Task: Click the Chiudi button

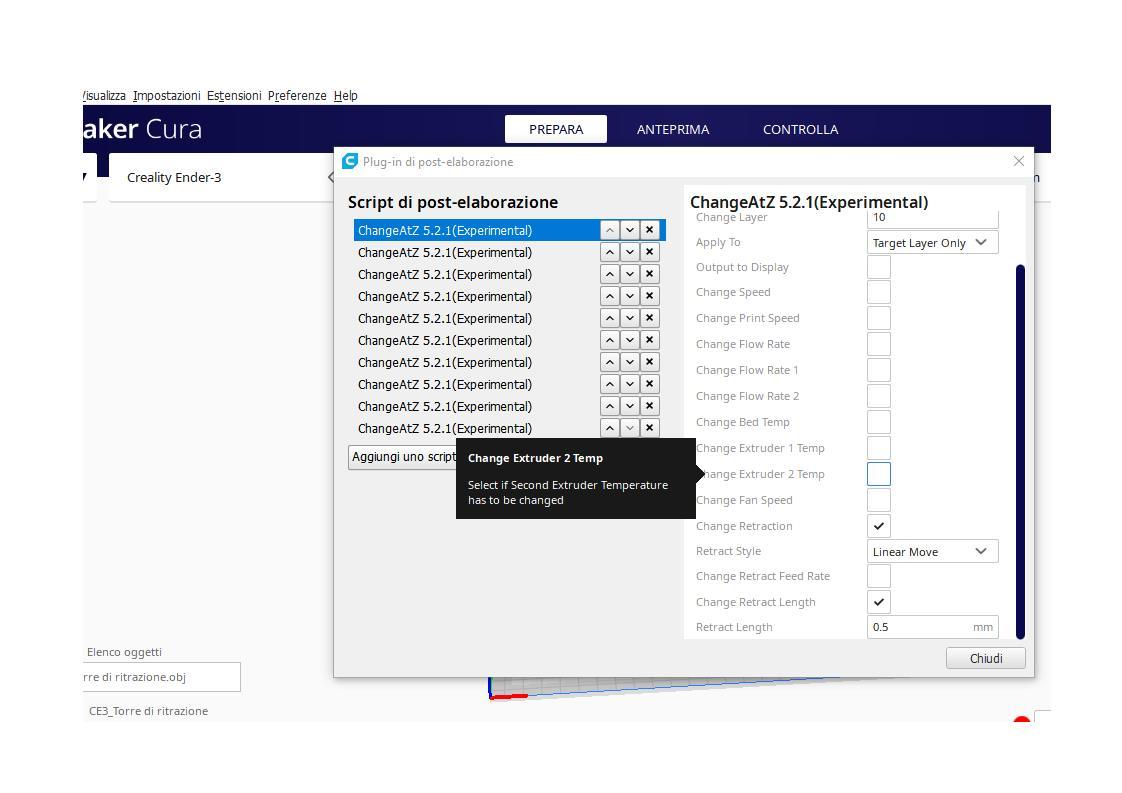Action: coord(985,658)
